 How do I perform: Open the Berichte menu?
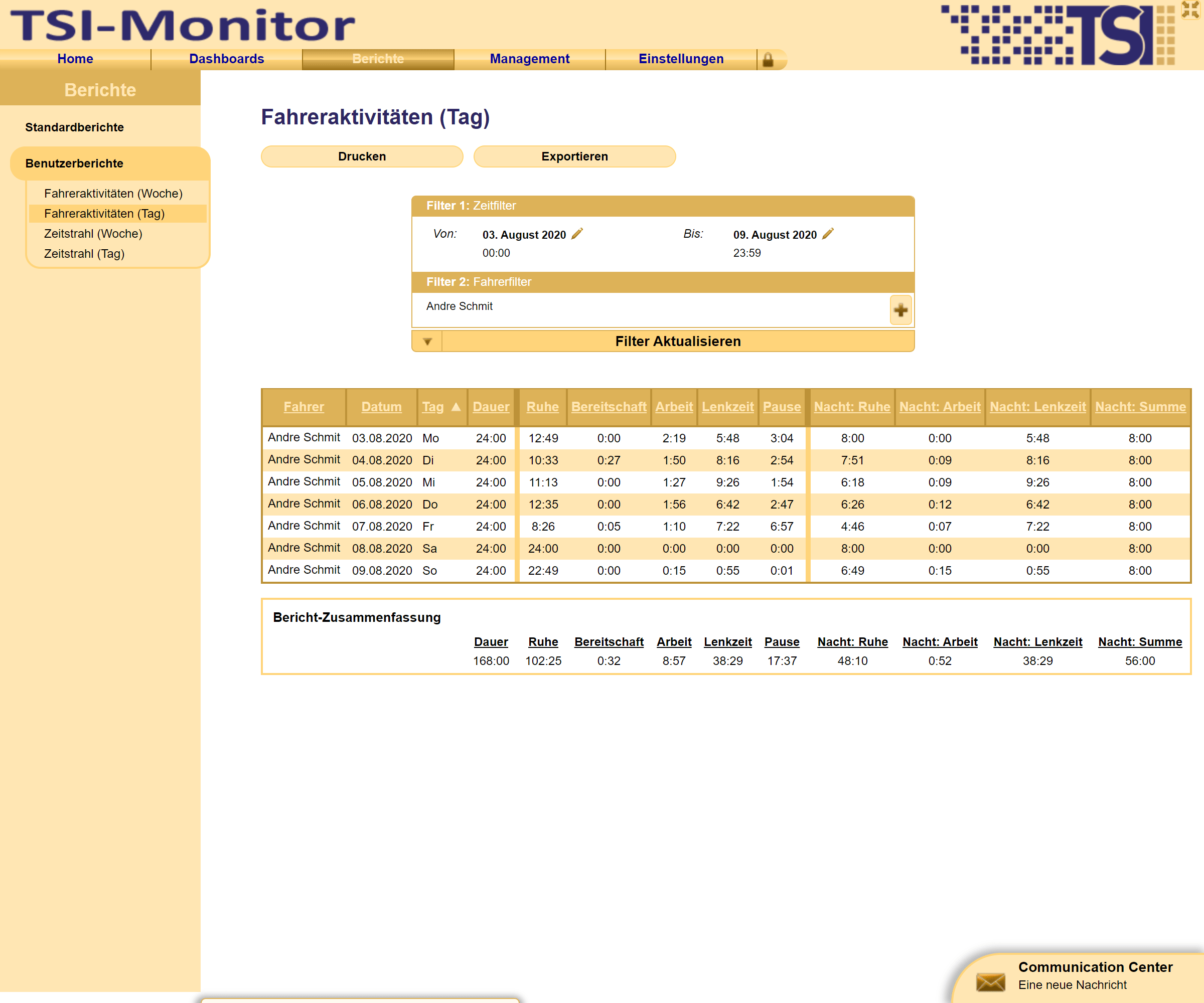(378, 59)
